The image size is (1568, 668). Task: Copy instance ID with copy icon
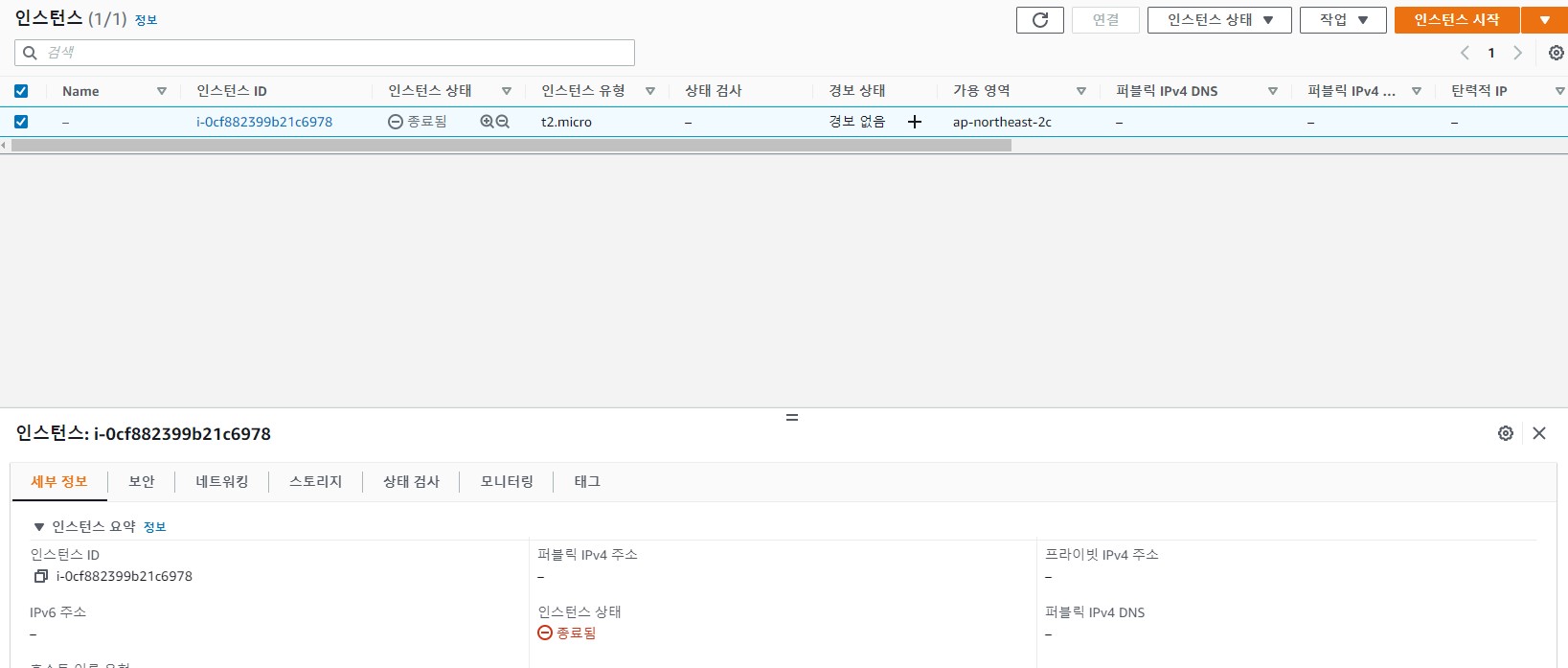point(41,576)
